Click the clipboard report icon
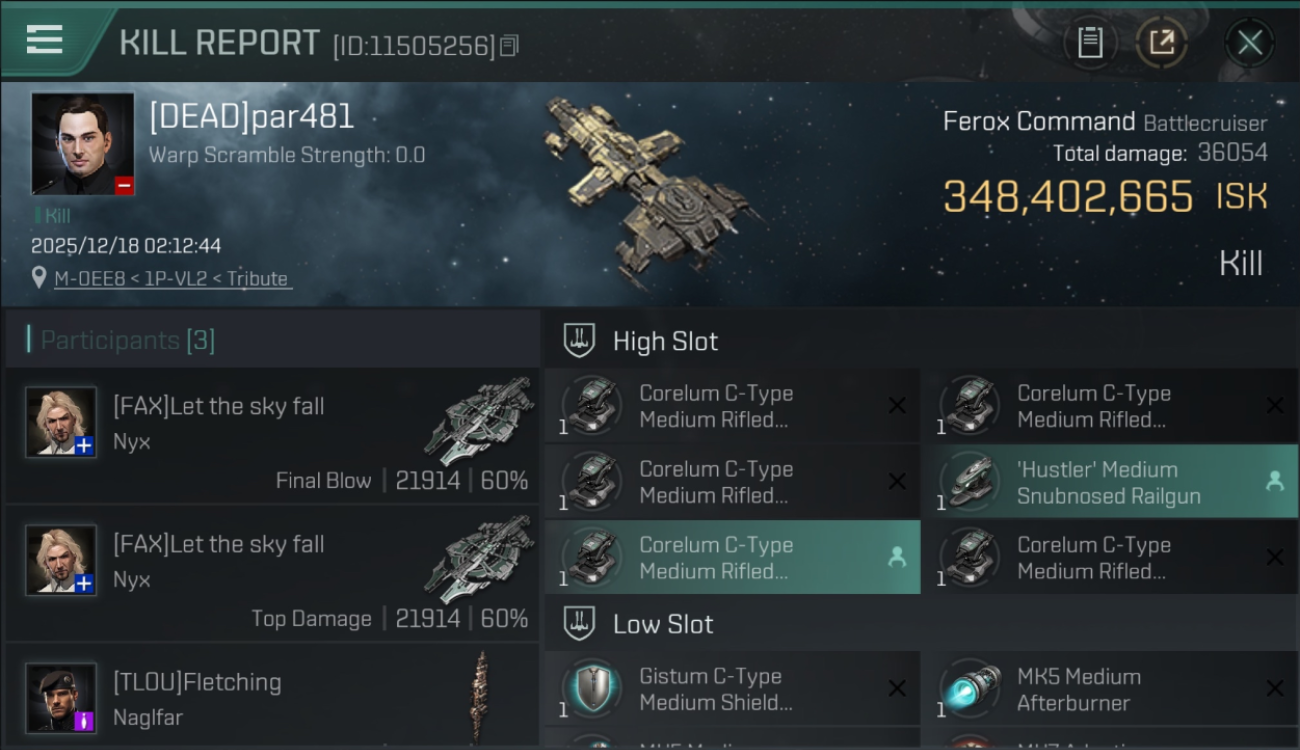 [1090, 42]
